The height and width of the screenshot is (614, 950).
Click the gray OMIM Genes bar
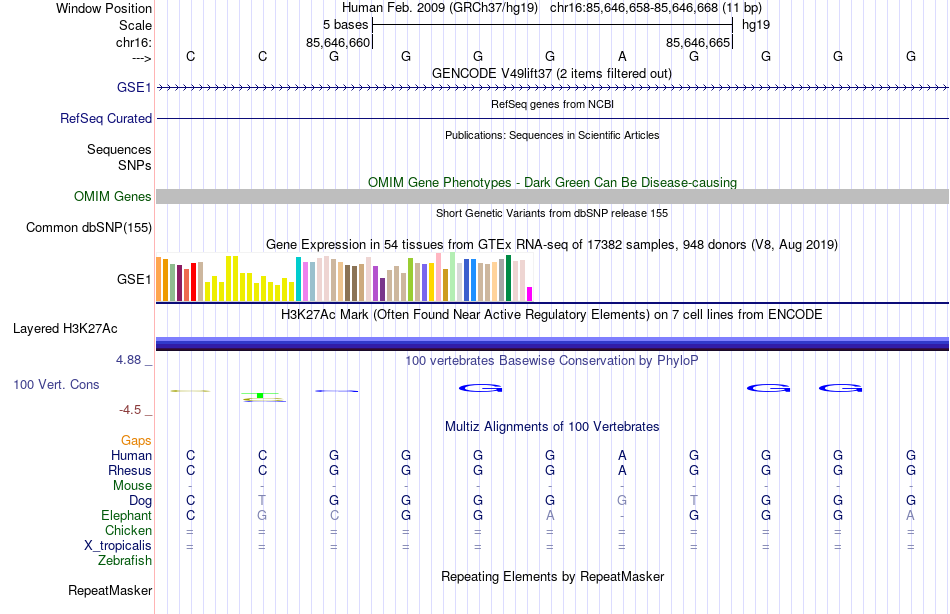(x=553, y=196)
